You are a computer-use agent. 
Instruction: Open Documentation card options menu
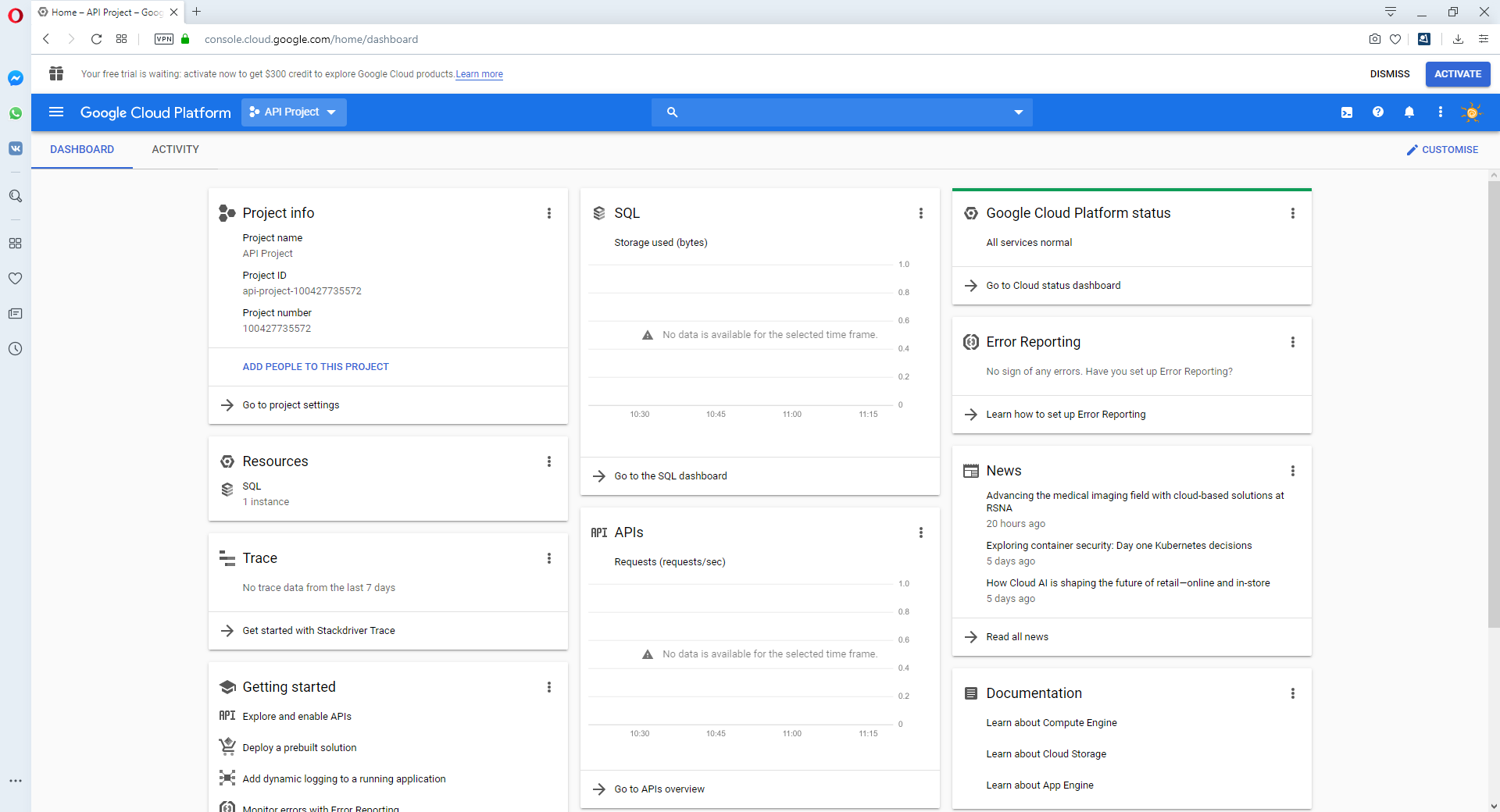coord(1293,693)
